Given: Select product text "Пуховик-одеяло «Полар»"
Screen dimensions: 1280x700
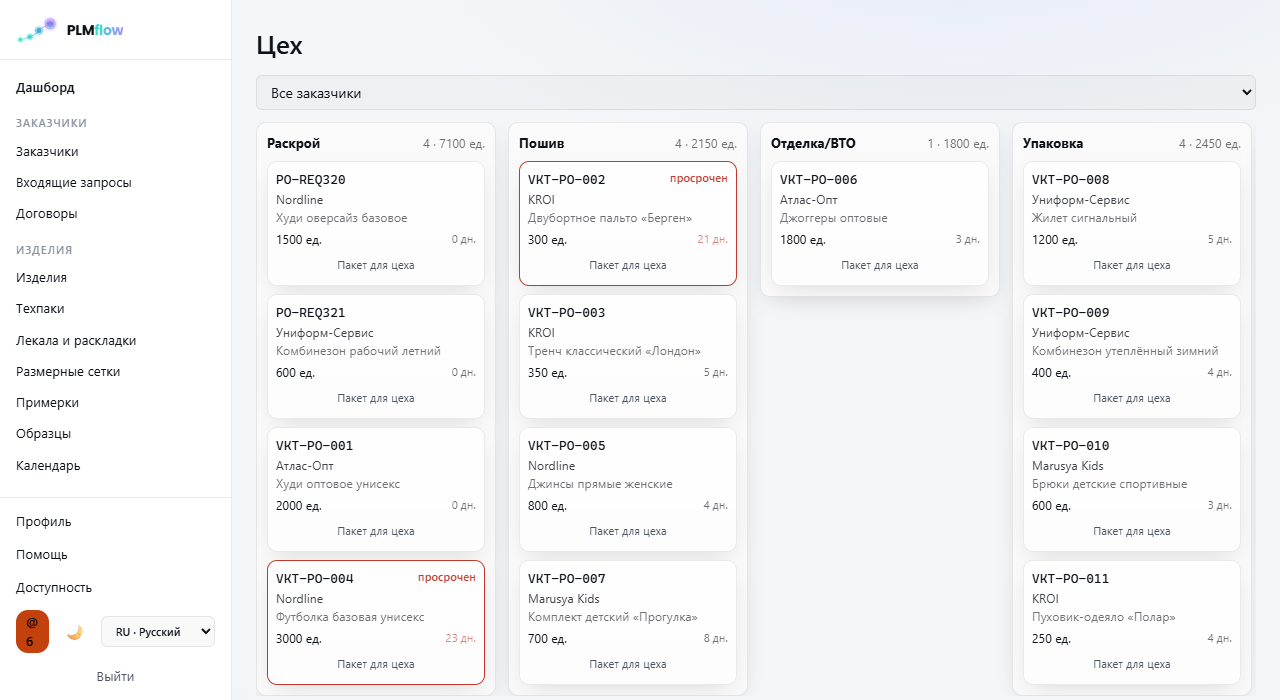Looking at the screenshot, I should pyautogui.click(x=1104, y=617).
